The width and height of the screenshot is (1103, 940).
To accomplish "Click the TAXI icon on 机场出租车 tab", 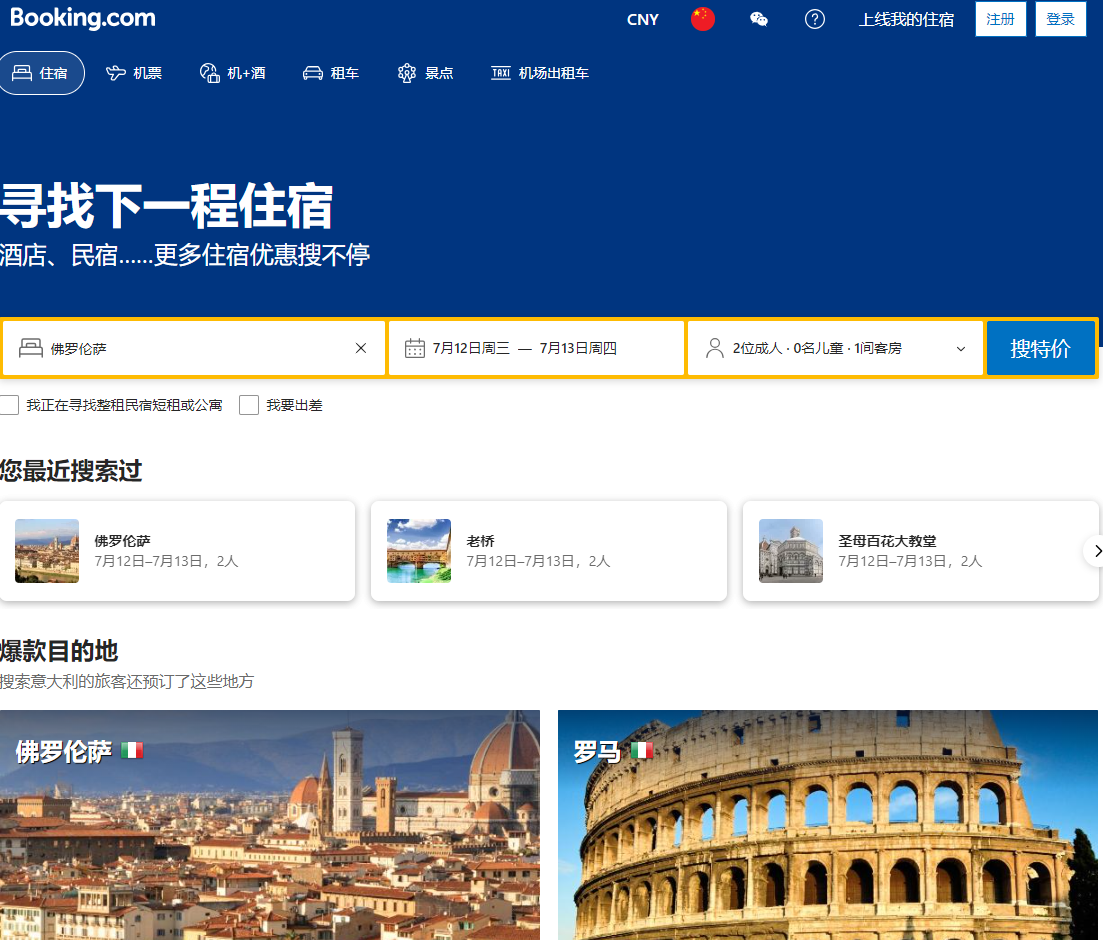I will click(x=501, y=72).
